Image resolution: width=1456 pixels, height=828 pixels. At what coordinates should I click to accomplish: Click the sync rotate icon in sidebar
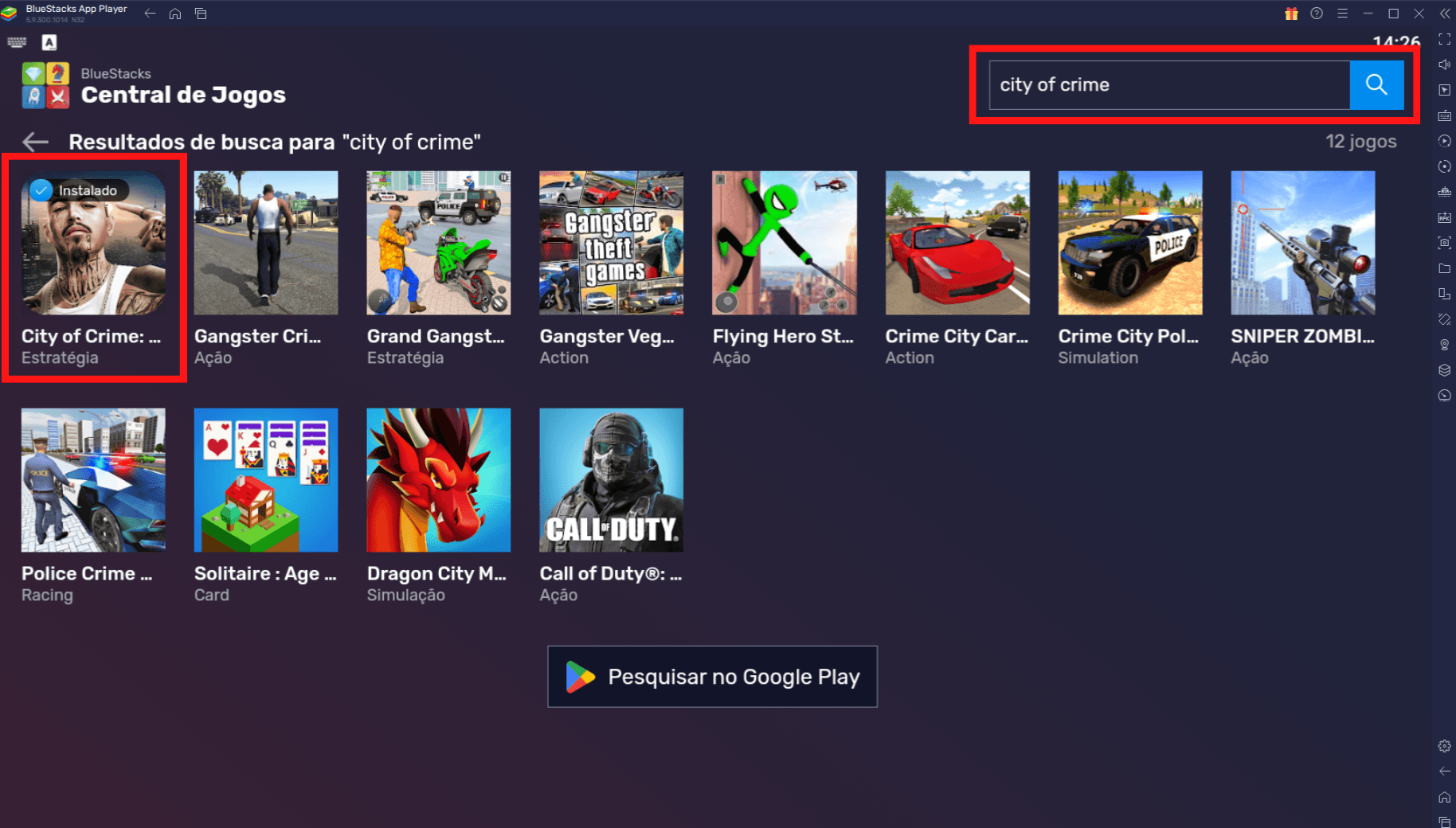1444,166
